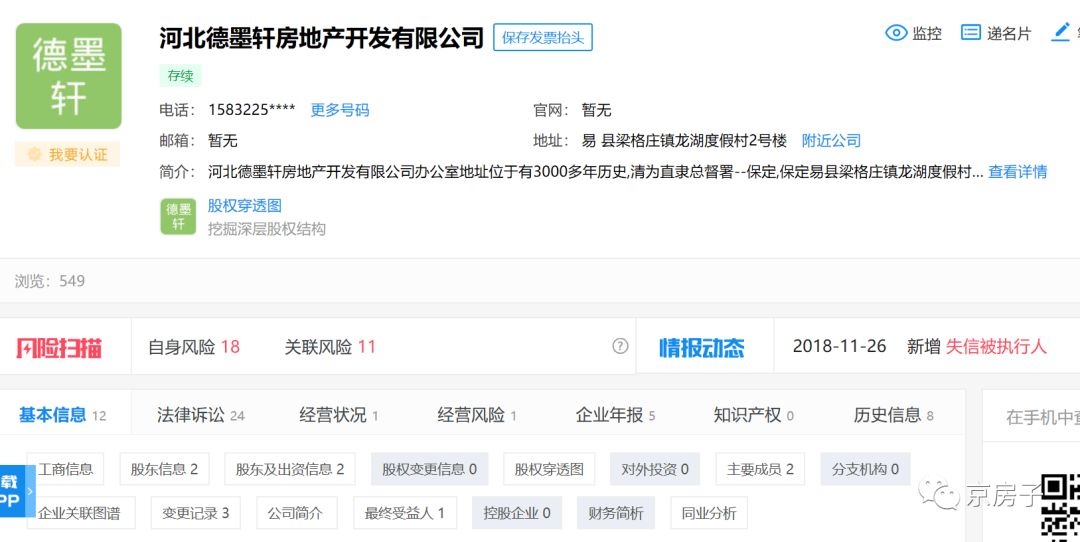This screenshot has width=1080, height=542.
Task: Open 附近公司 link
Action: point(831,141)
